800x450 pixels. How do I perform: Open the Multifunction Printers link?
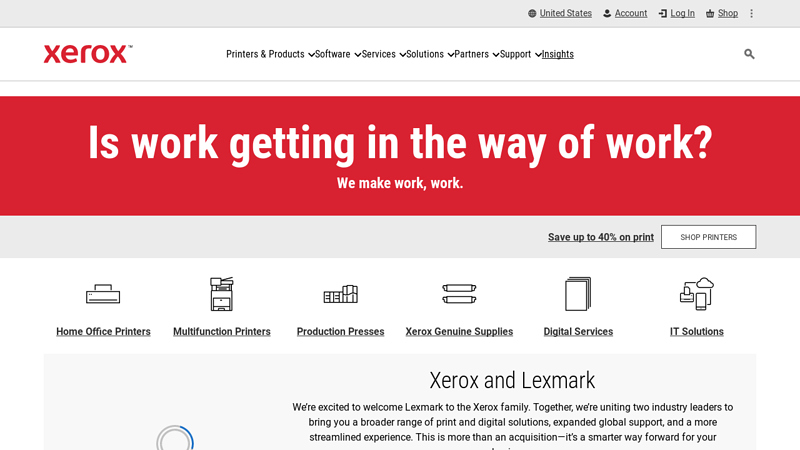221,332
